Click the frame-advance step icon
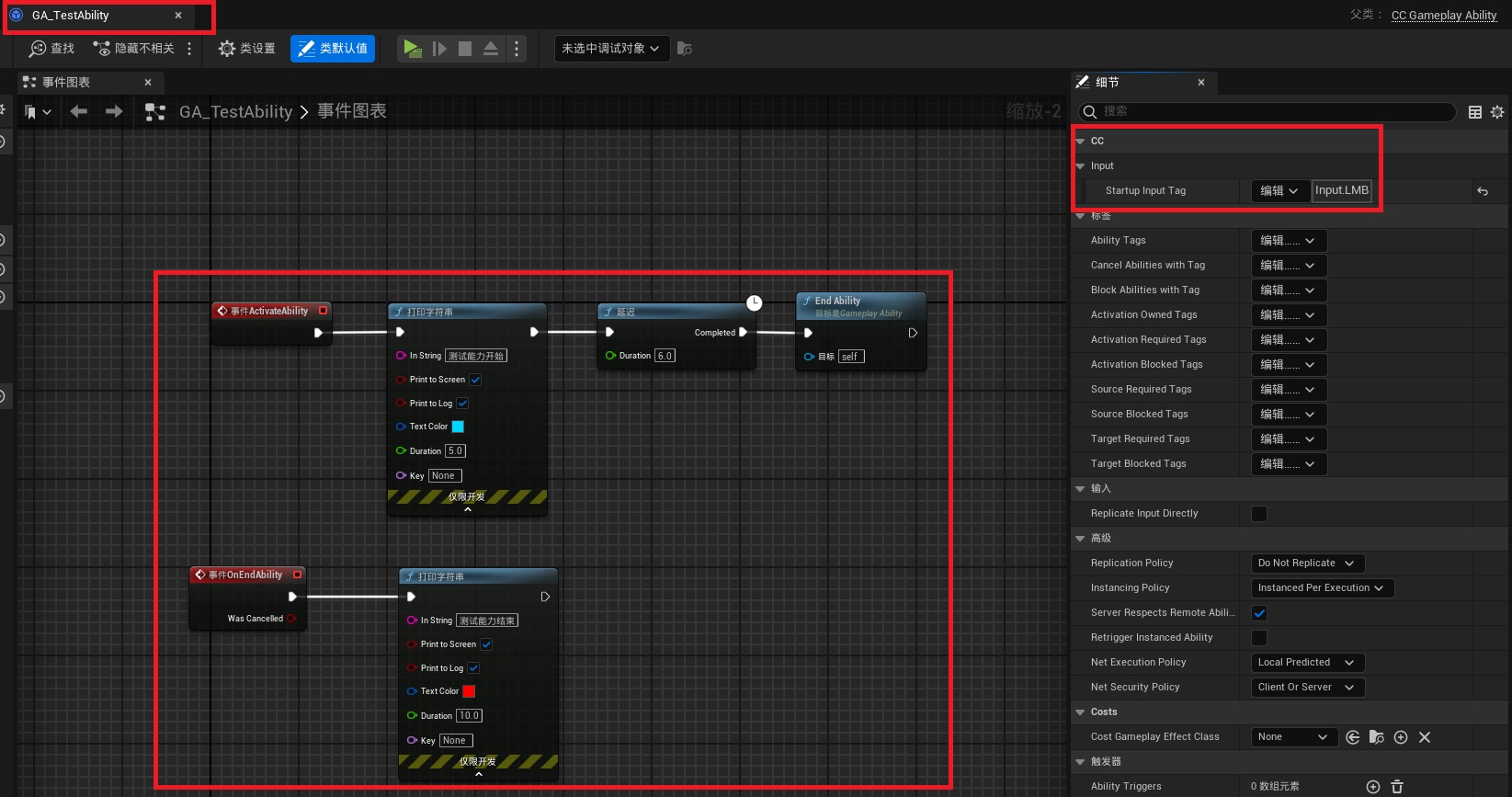1512x797 pixels. (440, 49)
